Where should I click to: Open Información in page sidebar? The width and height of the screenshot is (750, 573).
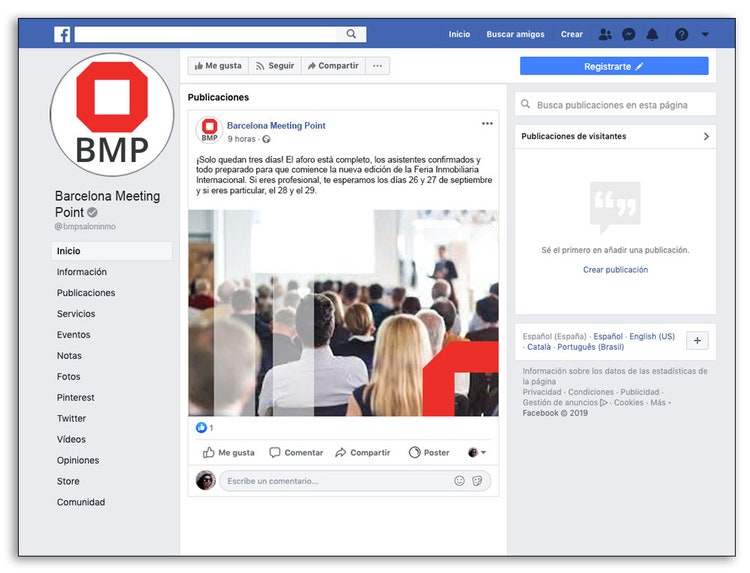coord(82,272)
